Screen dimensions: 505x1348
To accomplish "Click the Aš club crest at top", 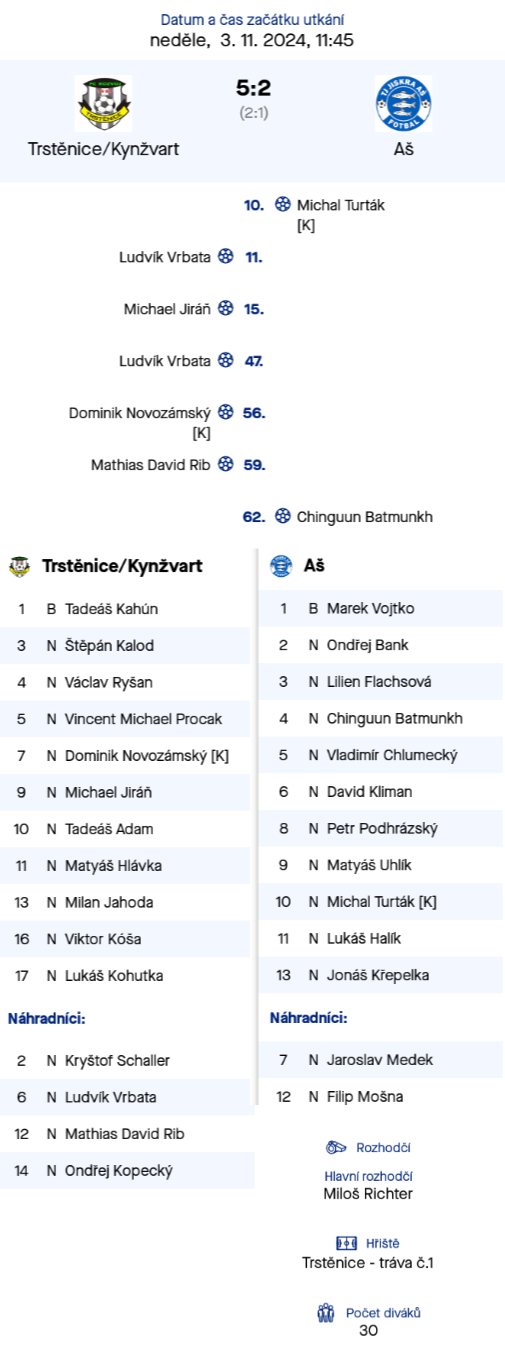I will tap(403, 103).
